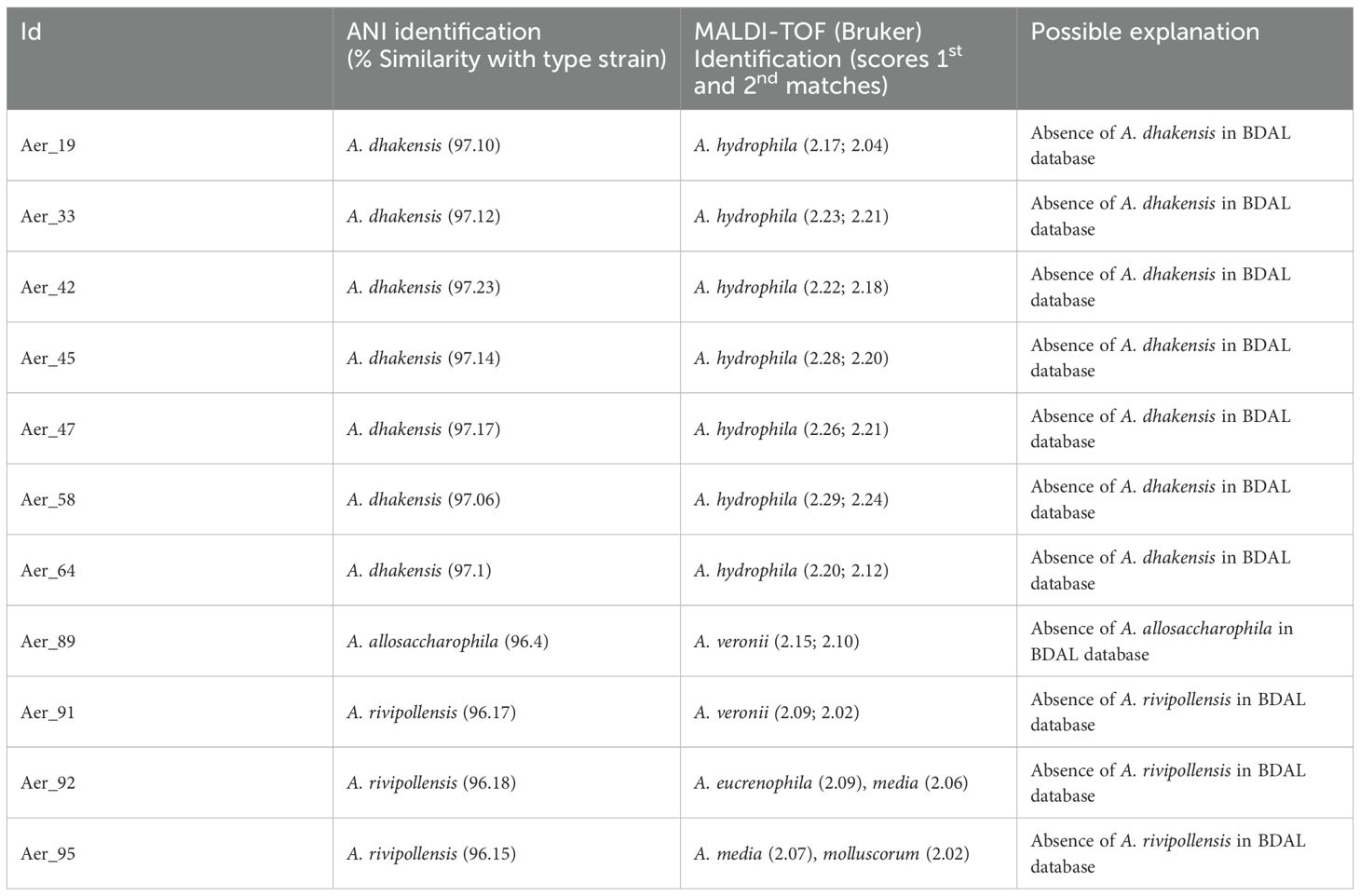Select the Aer_33 Id cell
The width and height of the screenshot is (1360, 896).
click(48, 217)
